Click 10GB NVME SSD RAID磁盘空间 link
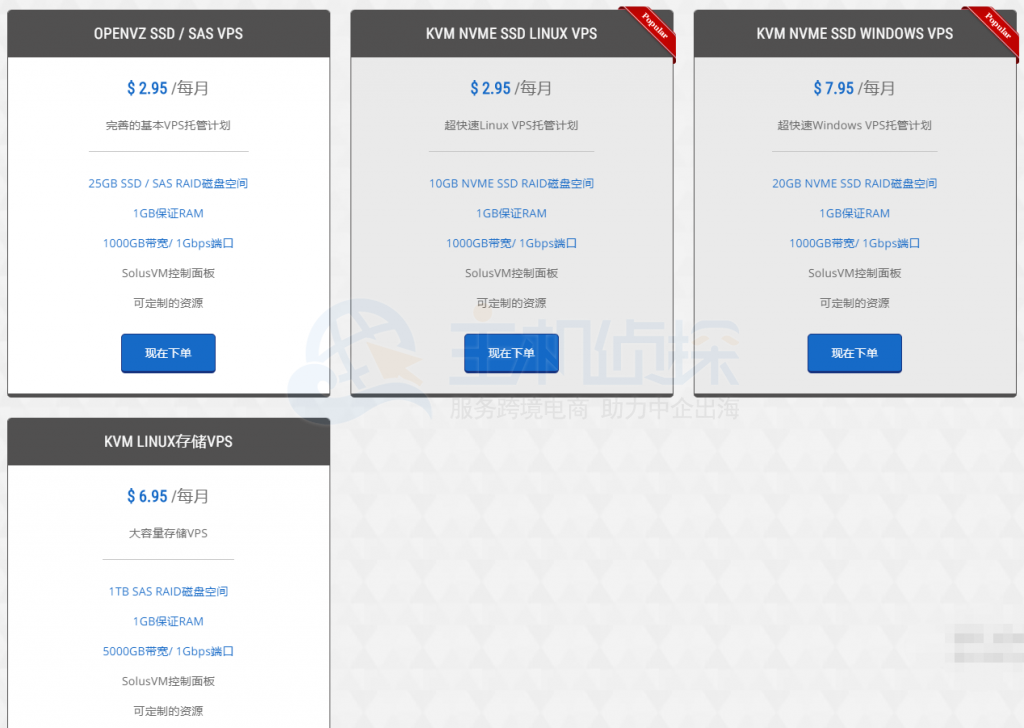This screenshot has width=1024, height=728. coord(511,183)
